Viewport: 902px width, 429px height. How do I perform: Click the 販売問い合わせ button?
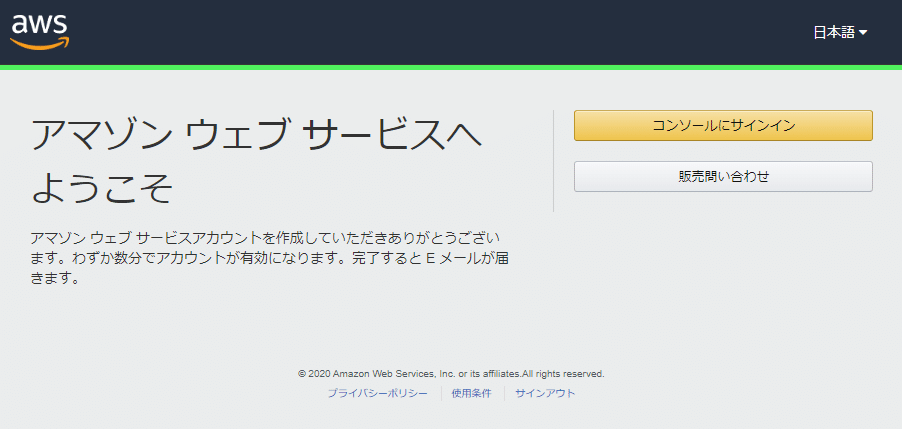pos(723,177)
